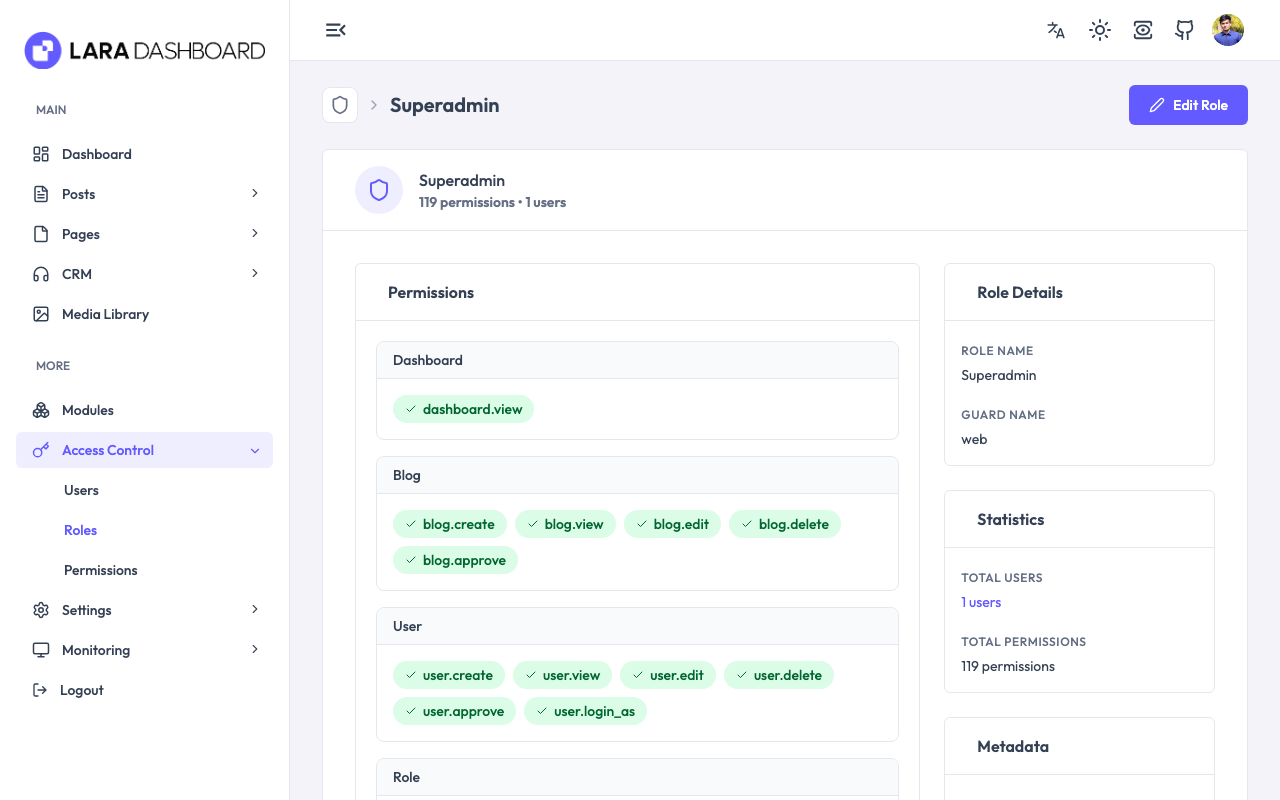Viewport: 1280px width, 800px height.
Task: Click the shield breadcrumb icon for Roles
Action: [340, 105]
